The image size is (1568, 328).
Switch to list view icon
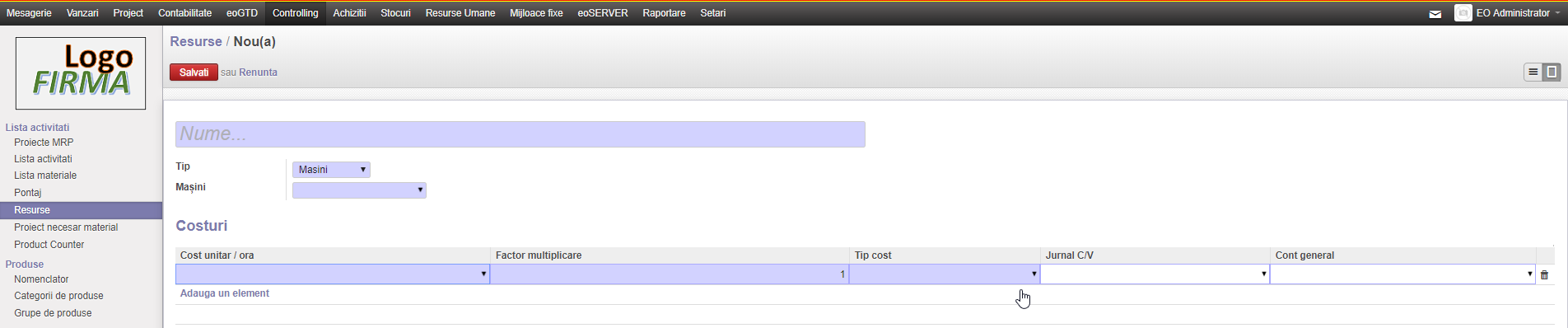coord(1533,72)
